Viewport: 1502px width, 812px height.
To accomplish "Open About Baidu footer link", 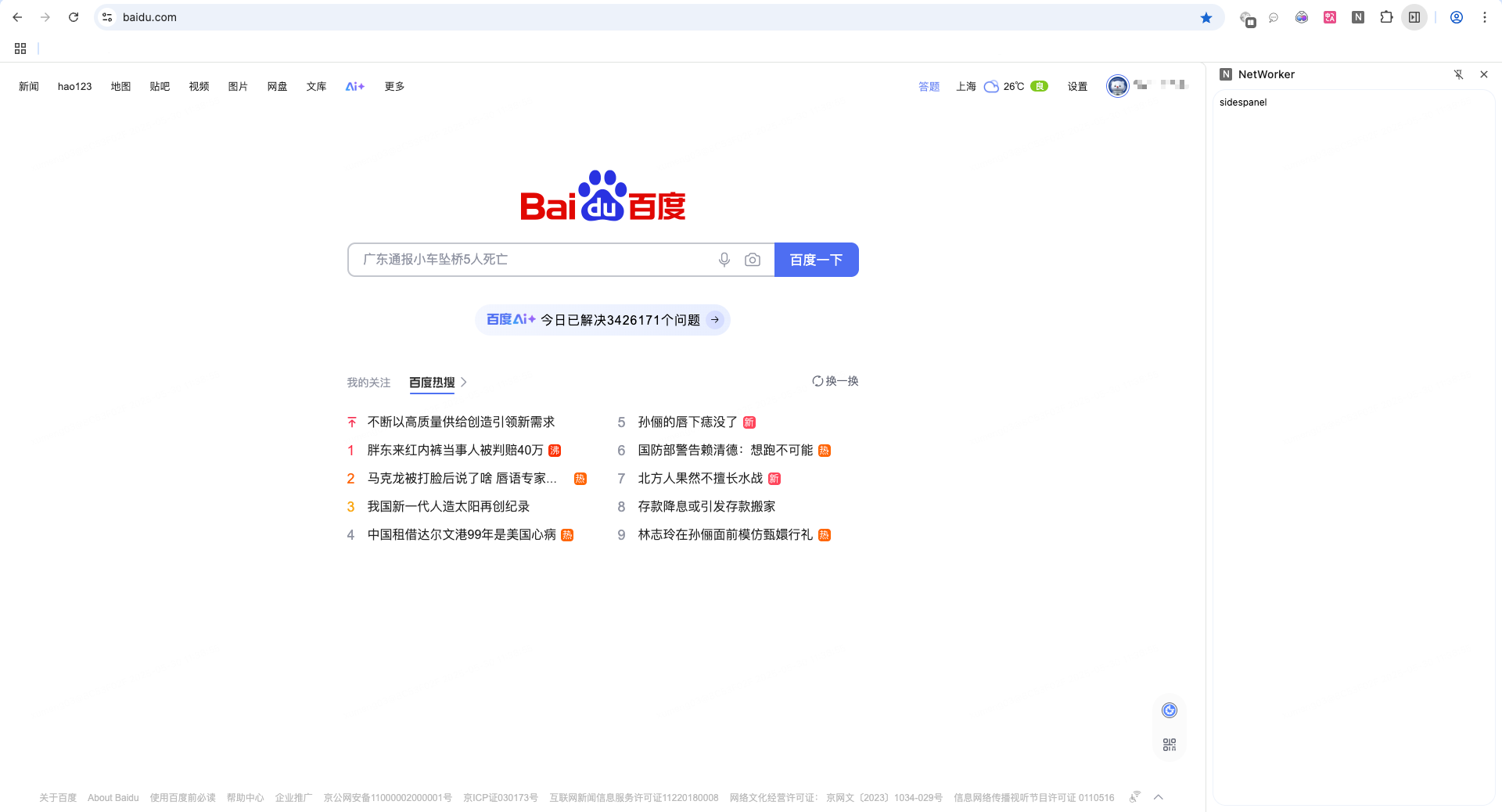I will point(113,798).
